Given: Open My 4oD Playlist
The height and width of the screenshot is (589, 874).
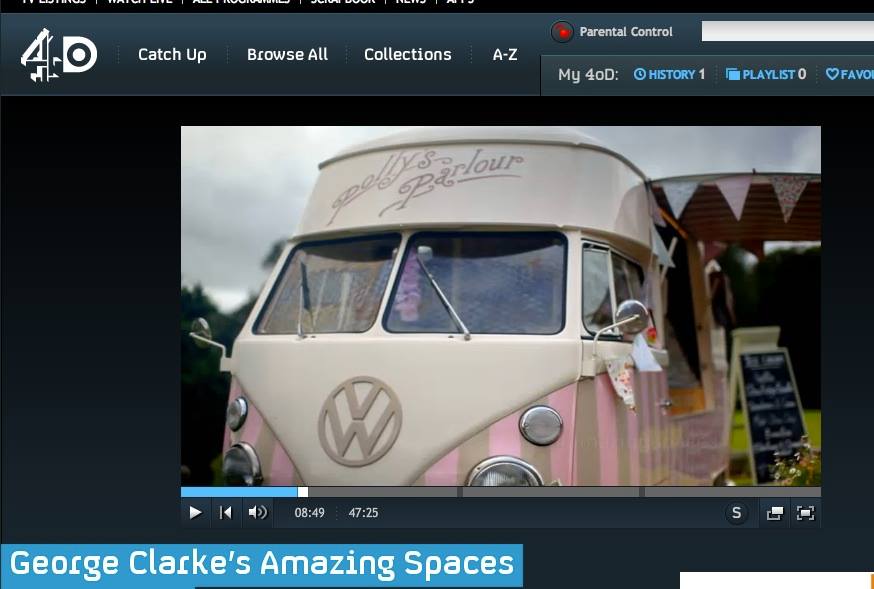Looking at the screenshot, I should pos(766,74).
